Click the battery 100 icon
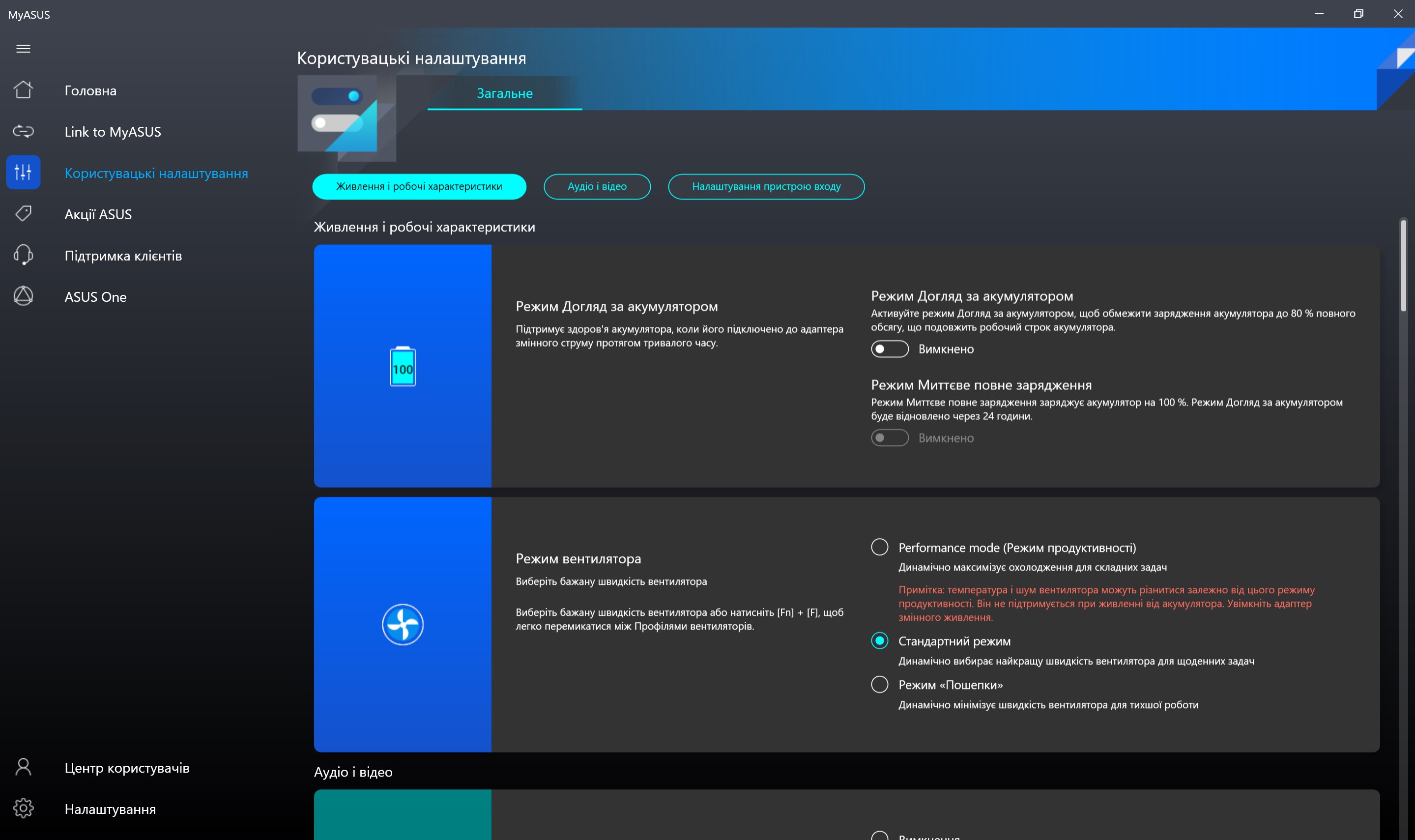The image size is (1415, 840). tap(403, 367)
